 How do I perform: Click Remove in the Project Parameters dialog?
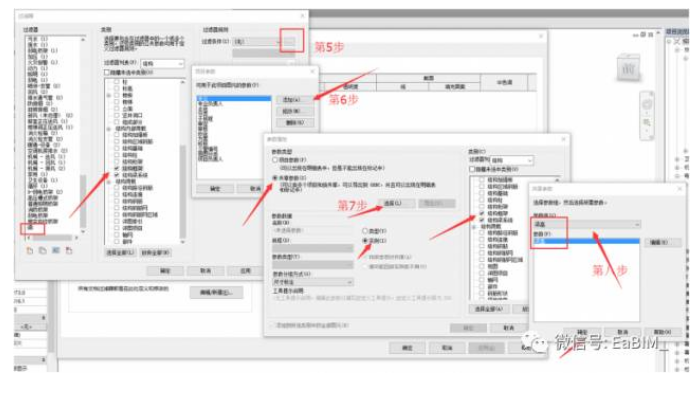(x=295, y=123)
